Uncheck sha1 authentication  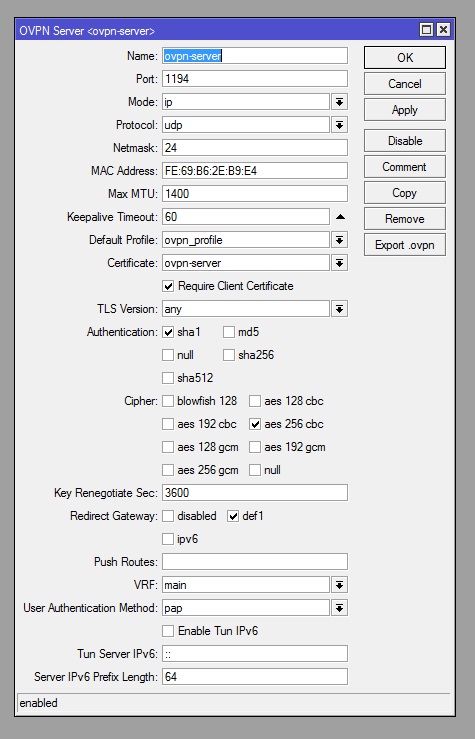[x=168, y=332]
